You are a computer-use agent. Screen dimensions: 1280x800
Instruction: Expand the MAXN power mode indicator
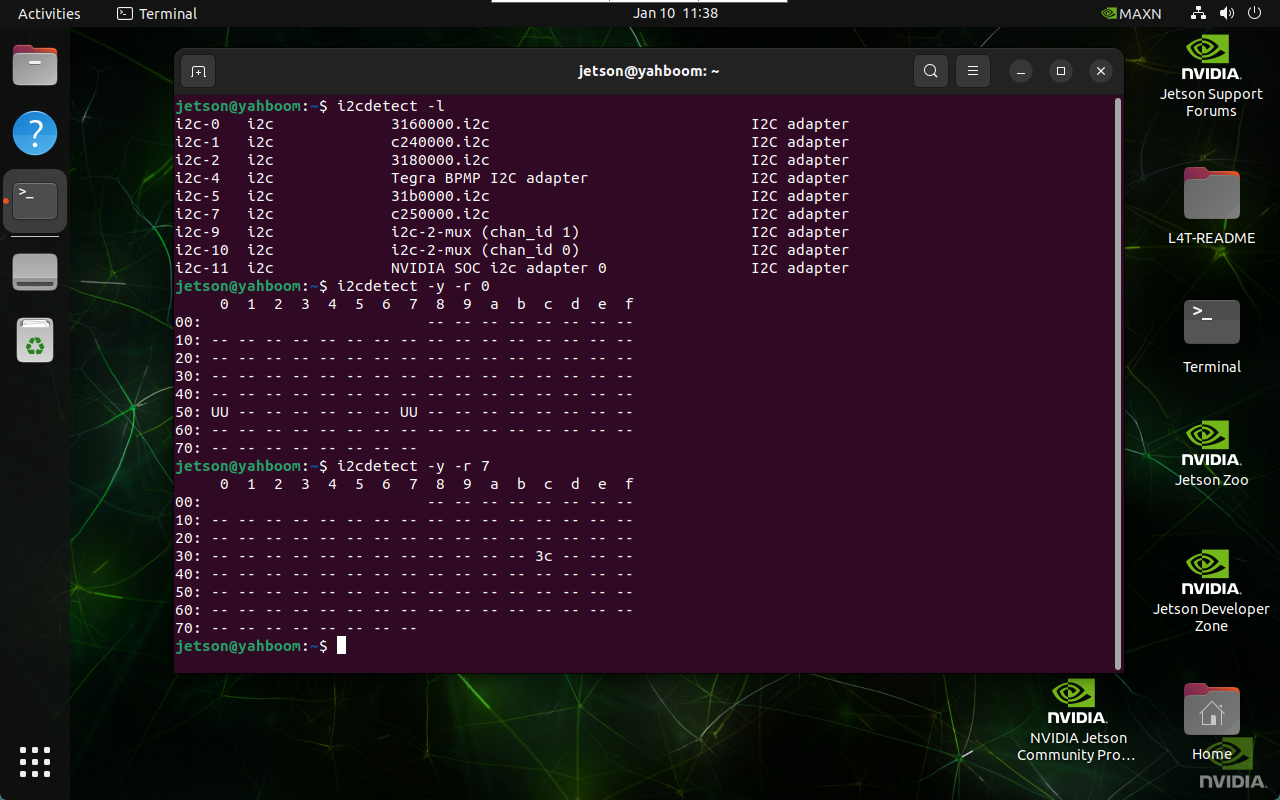1131,14
